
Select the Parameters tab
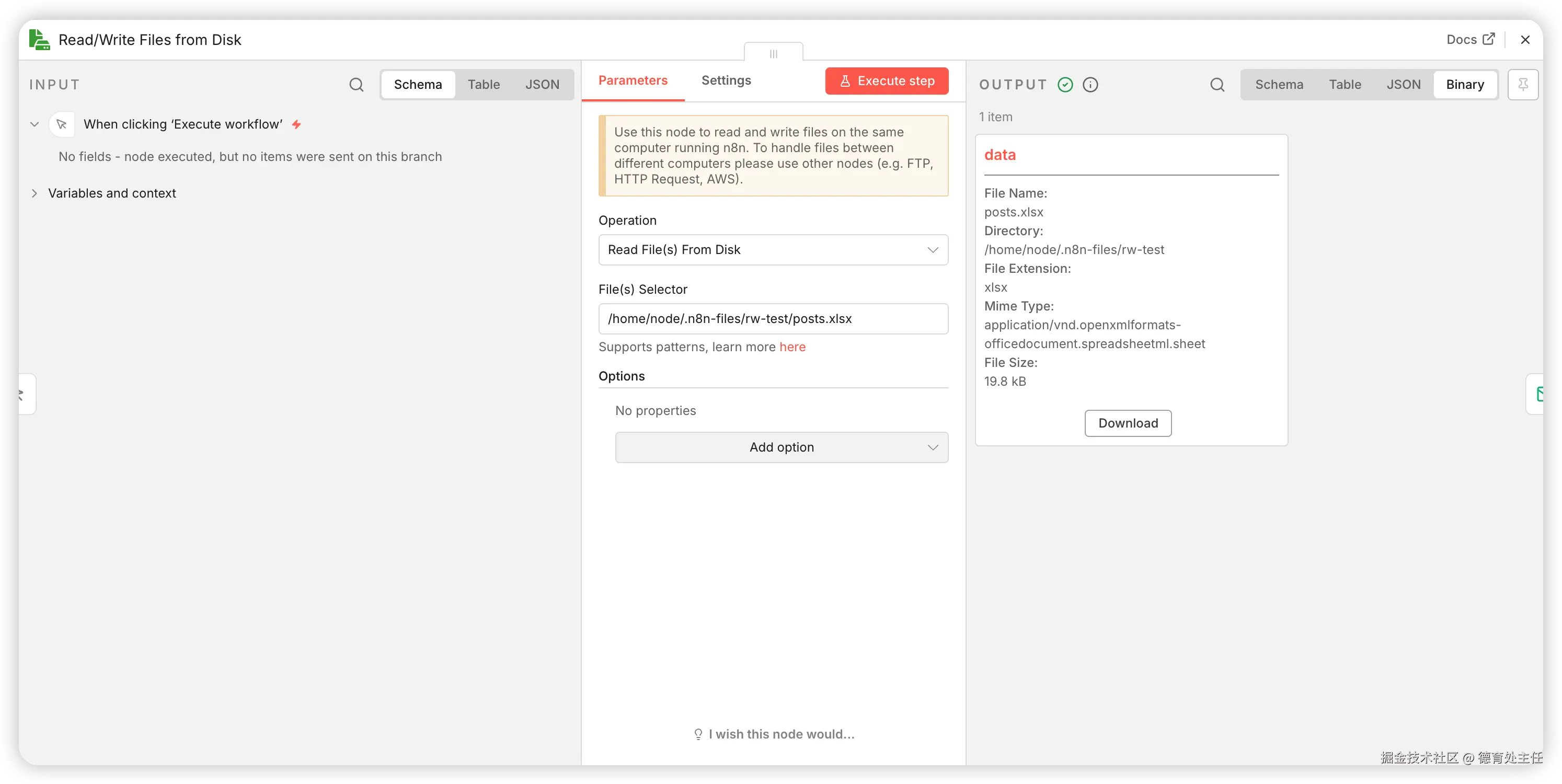(633, 80)
